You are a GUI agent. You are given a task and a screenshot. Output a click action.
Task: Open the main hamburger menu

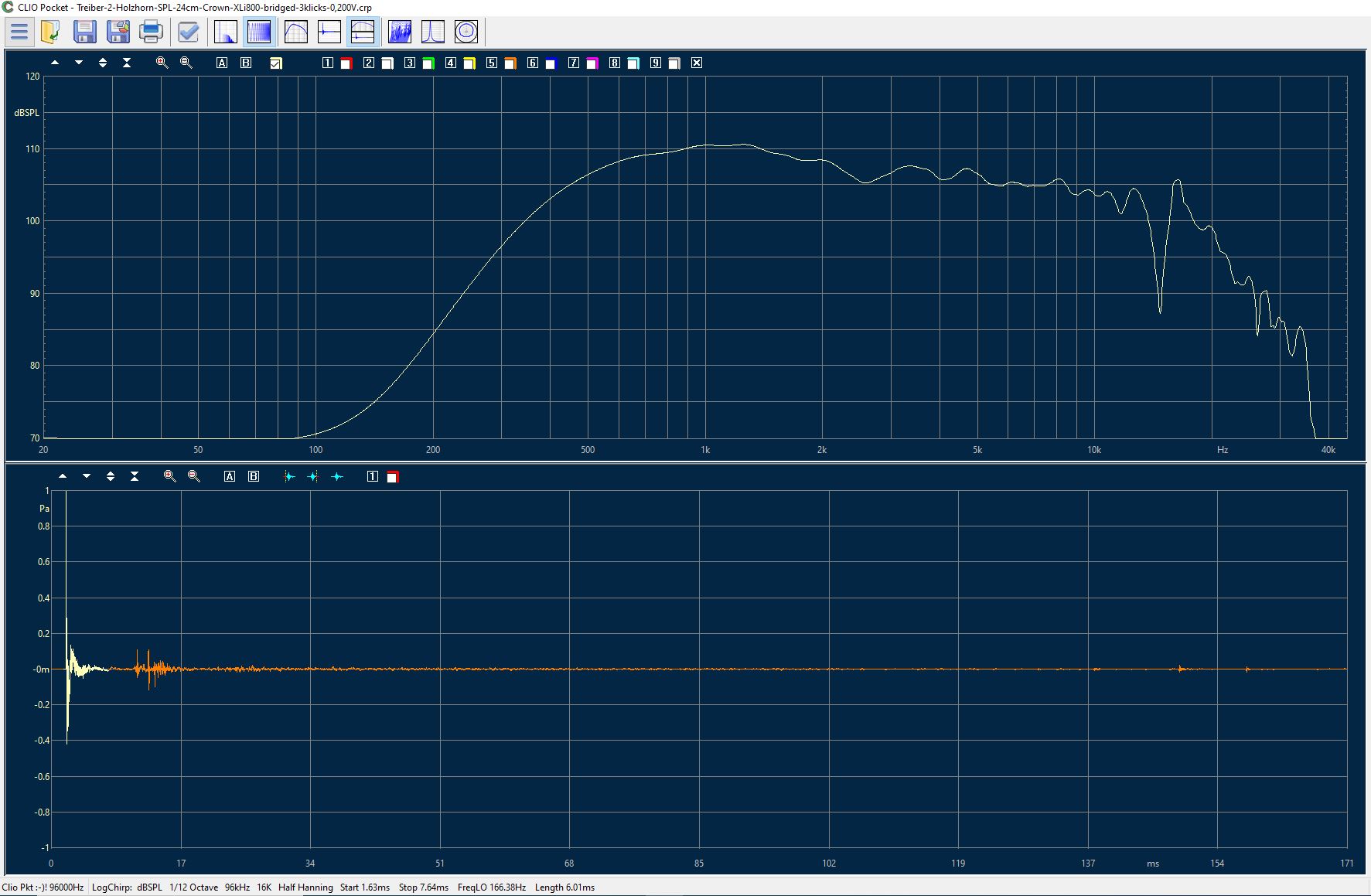coord(19,32)
